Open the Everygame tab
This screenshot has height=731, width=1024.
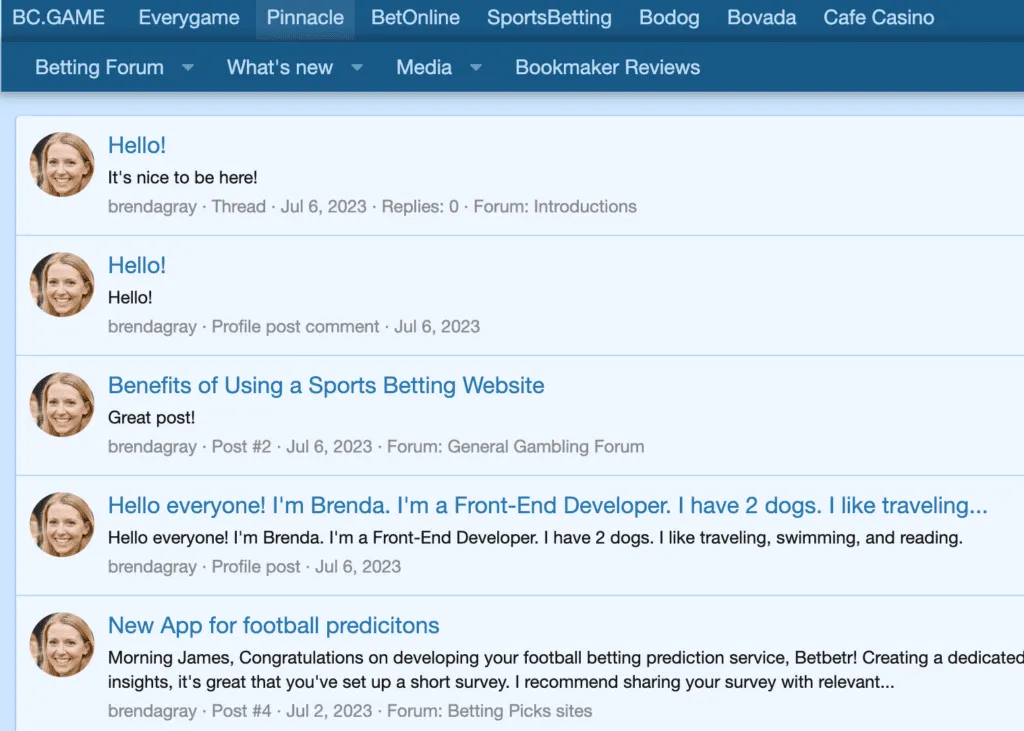[188, 17]
